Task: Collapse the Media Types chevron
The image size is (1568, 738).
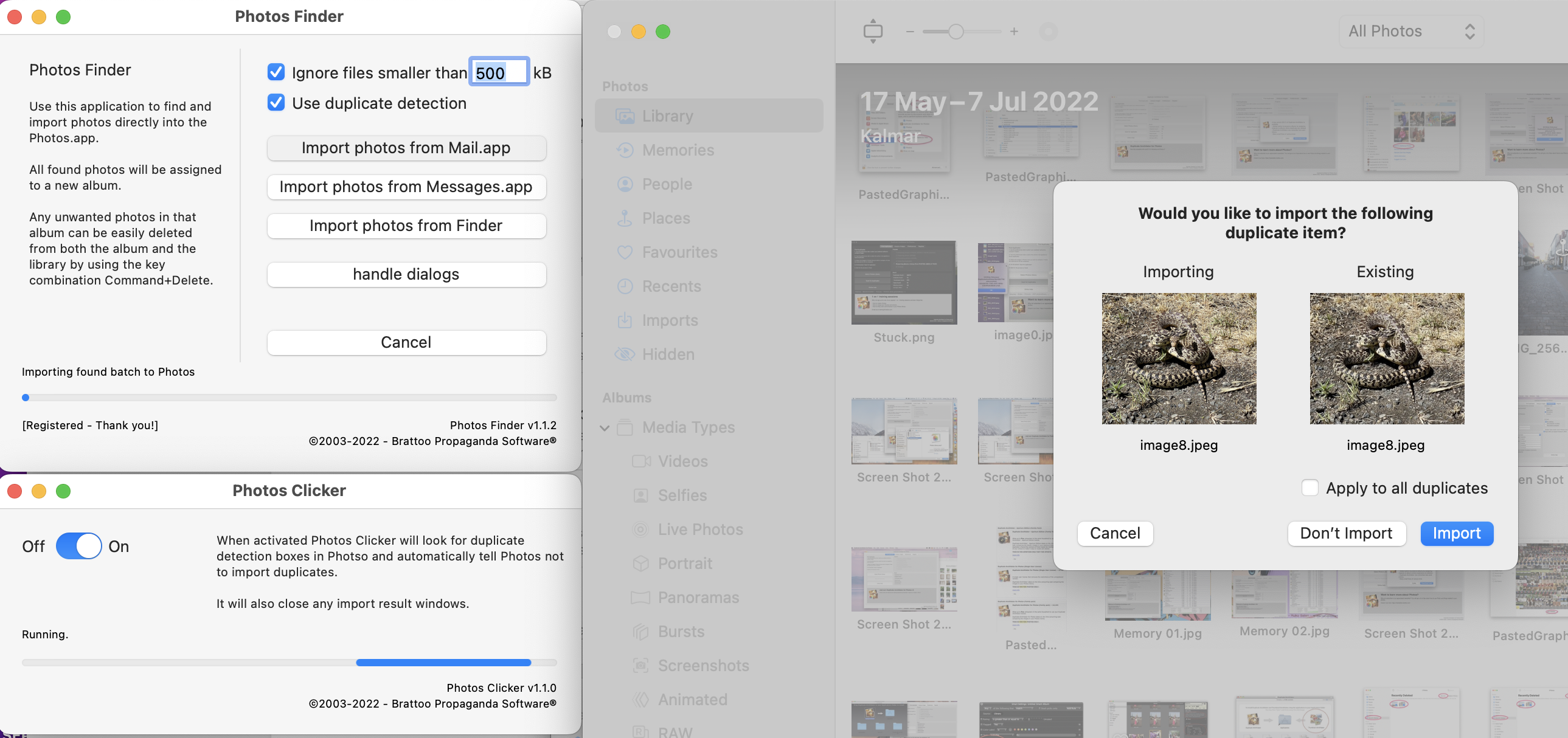Action: coord(605,428)
